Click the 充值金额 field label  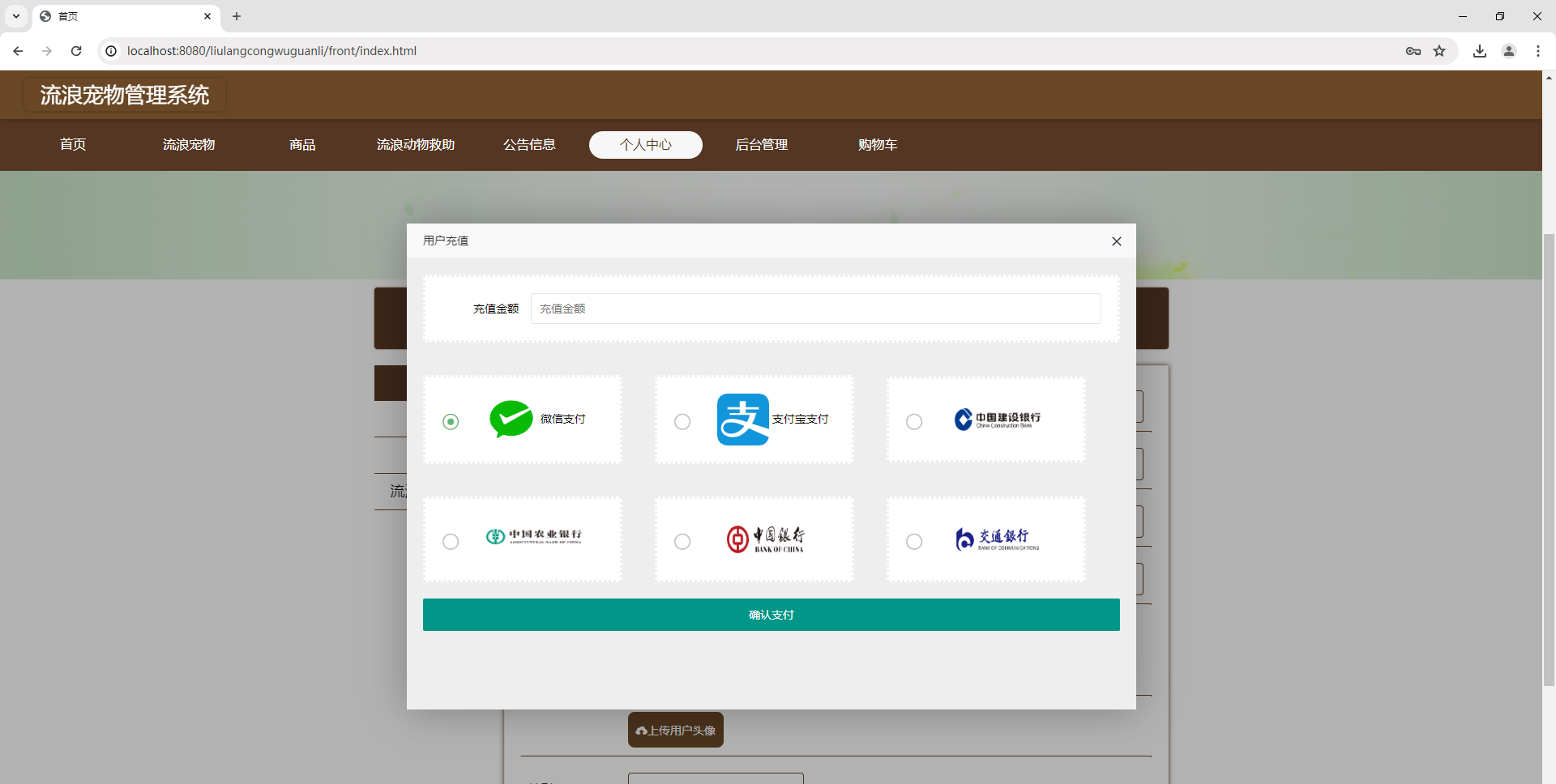(496, 309)
